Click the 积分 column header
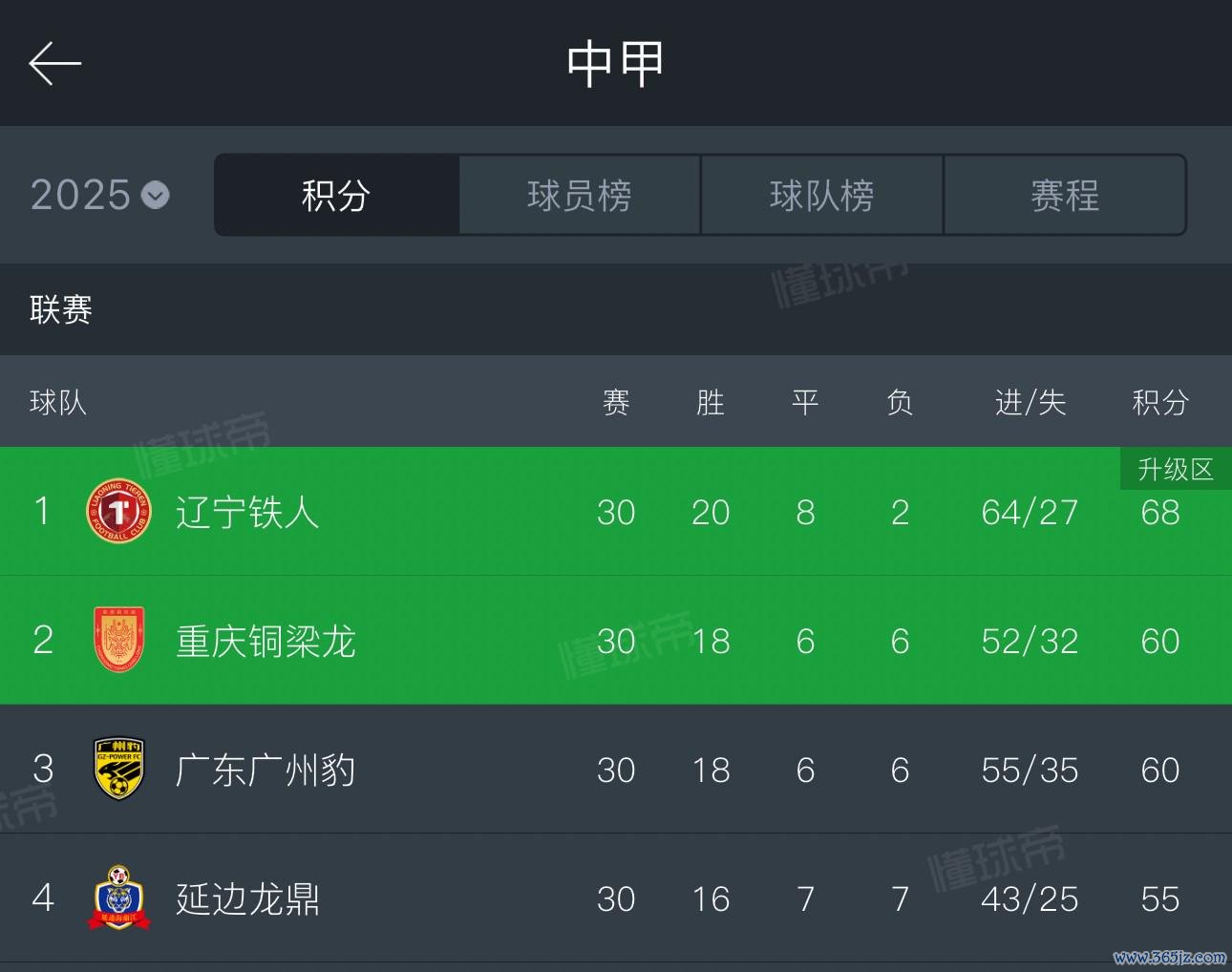The width and height of the screenshot is (1232, 972). tap(1160, 403)
